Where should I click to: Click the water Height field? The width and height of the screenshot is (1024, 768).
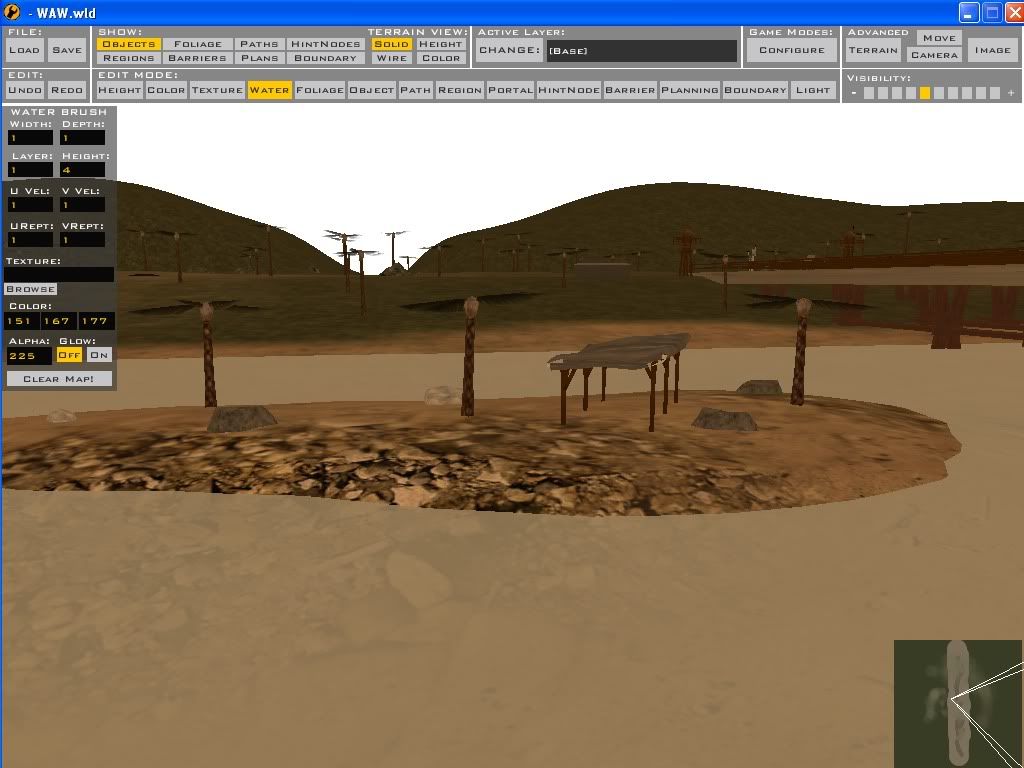(82, 170)
